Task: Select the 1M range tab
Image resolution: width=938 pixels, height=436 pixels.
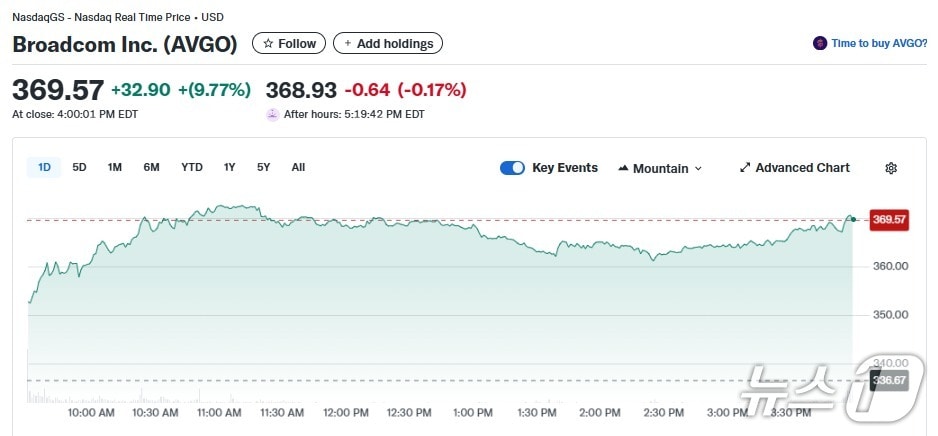Action: [115, 167]
